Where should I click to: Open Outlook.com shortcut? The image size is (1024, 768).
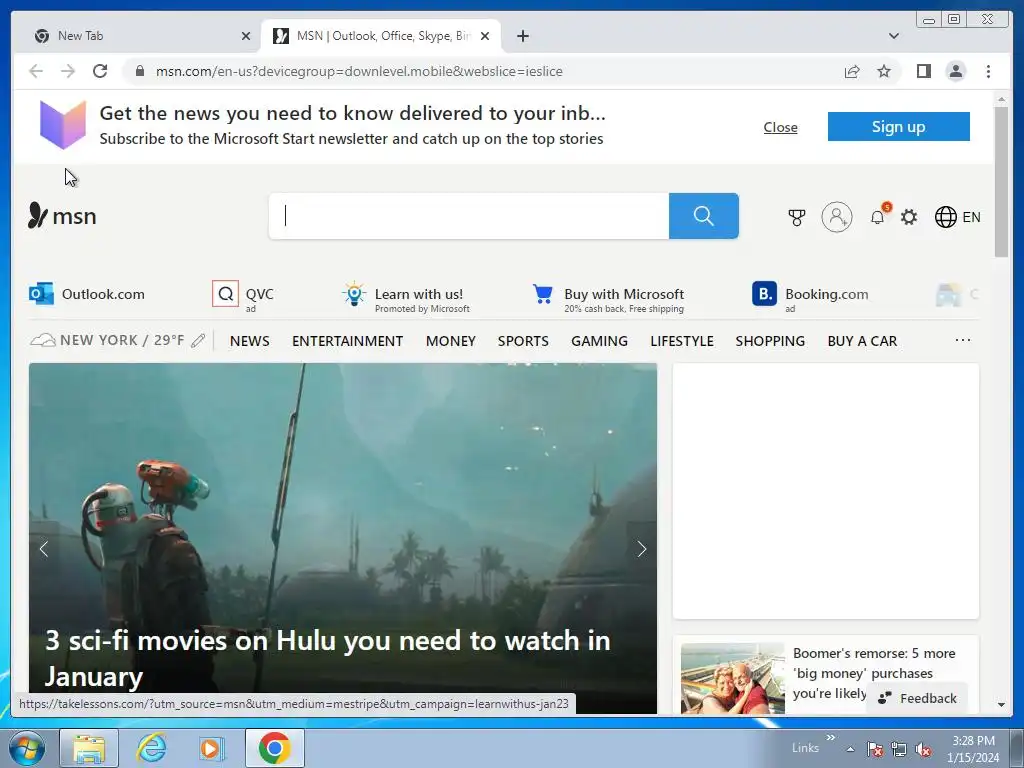[87, 294]
